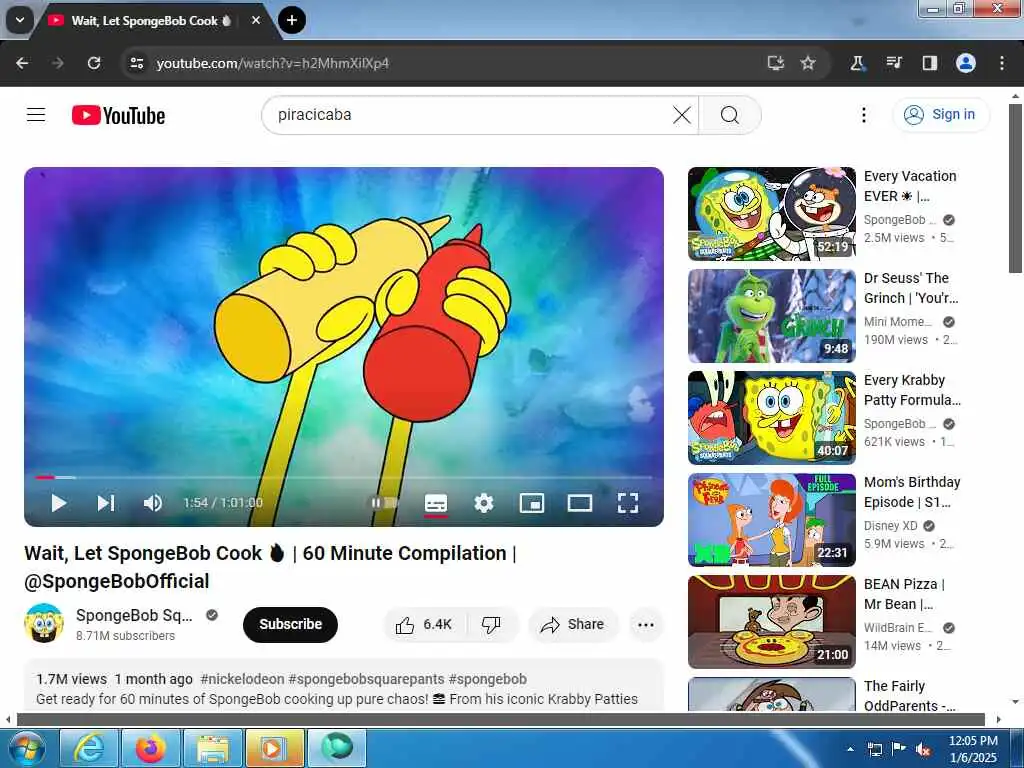Screen dimensions: 1024x768
Task: Open the muted volume tray icon
Action: (923, 749)
